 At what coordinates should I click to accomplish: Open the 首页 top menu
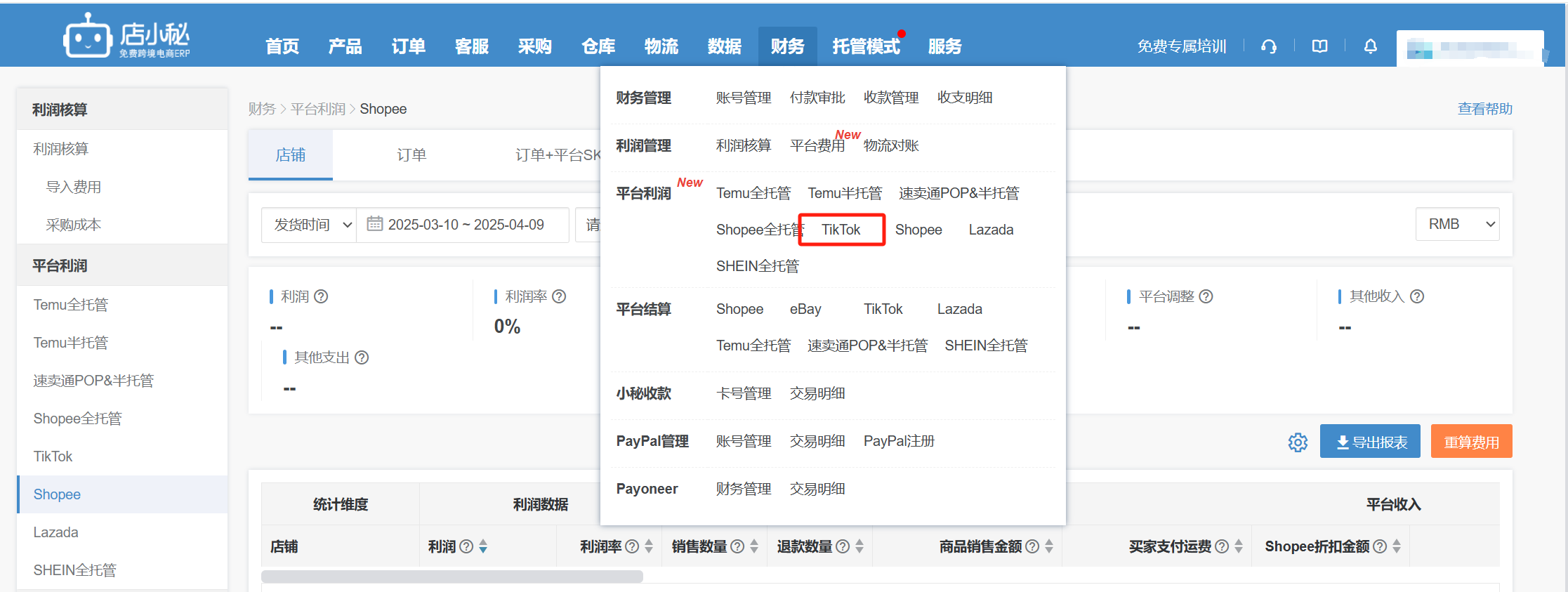(282, 46)
